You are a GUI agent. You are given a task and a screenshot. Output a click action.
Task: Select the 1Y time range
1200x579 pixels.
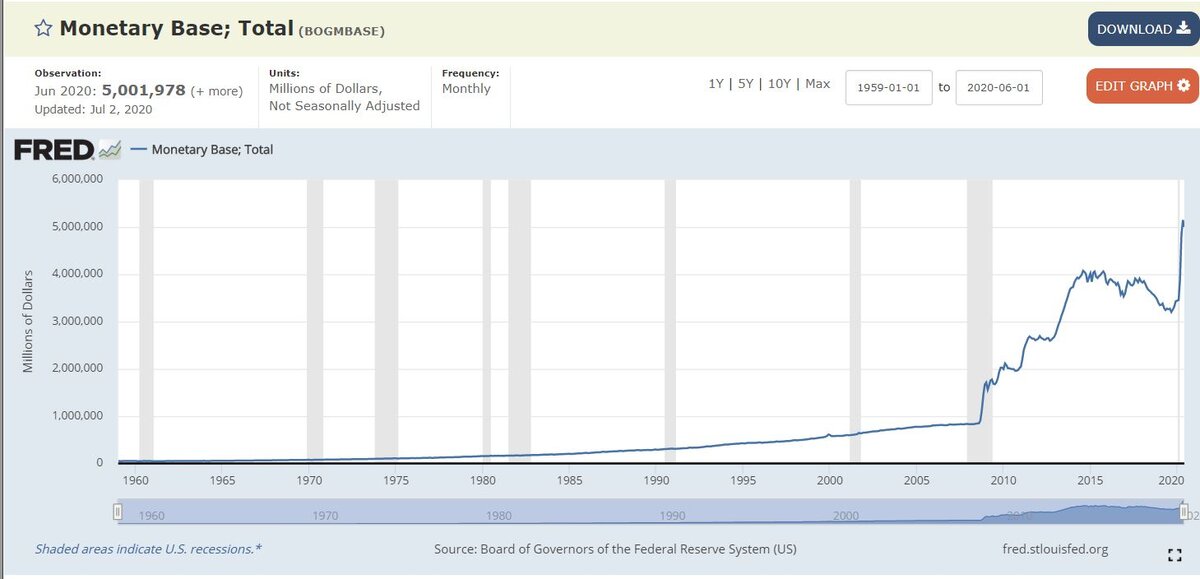[715, 84]
